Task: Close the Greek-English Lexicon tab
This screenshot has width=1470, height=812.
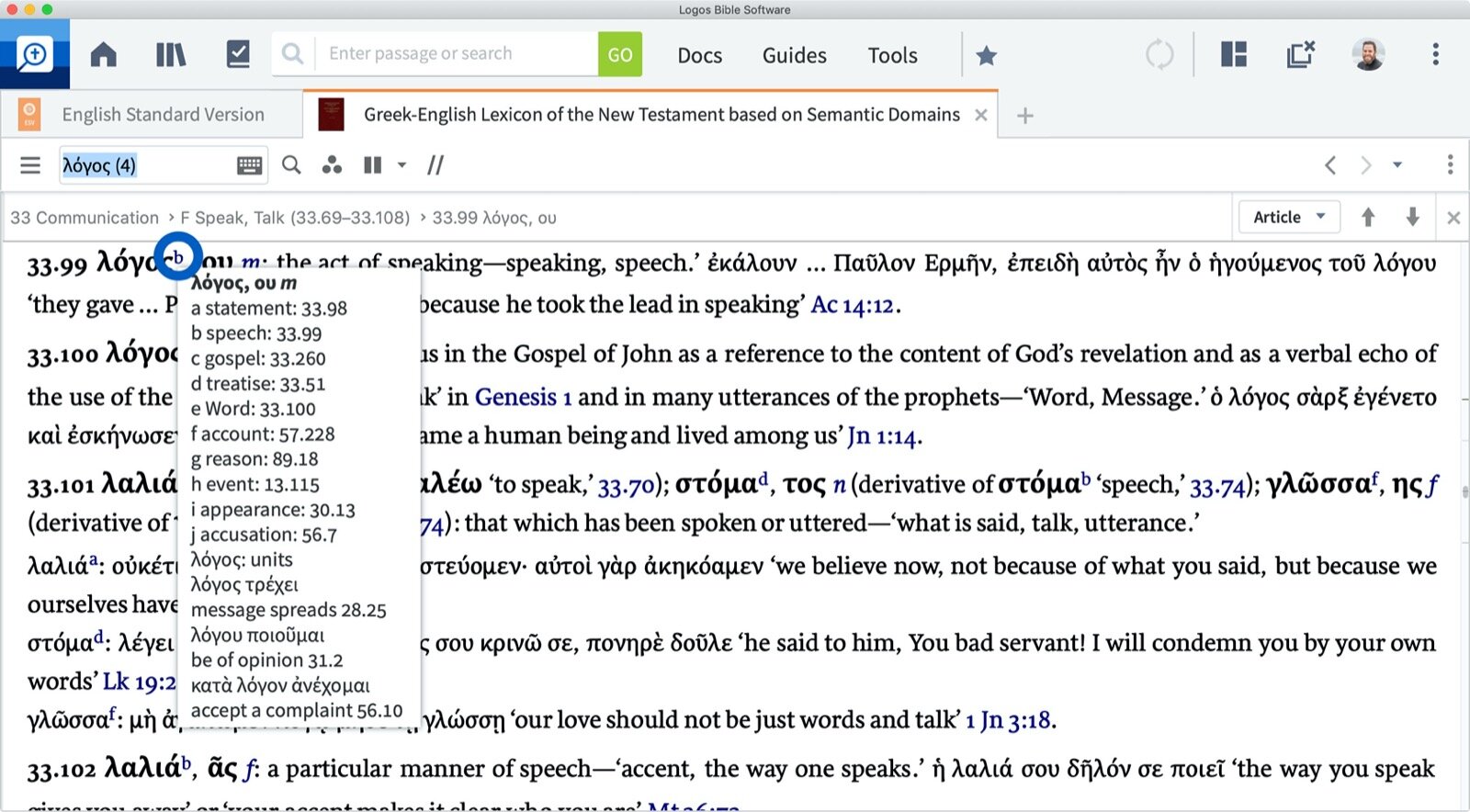Action: tap(981, 115)
